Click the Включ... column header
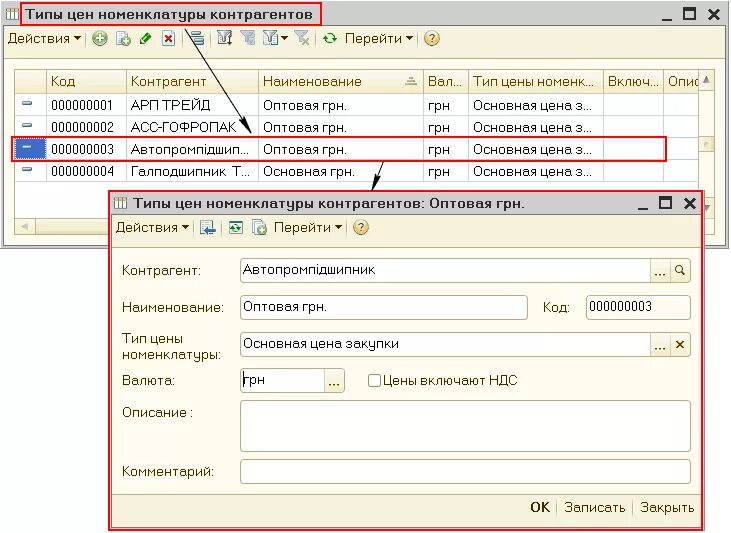 coord(633,81)
